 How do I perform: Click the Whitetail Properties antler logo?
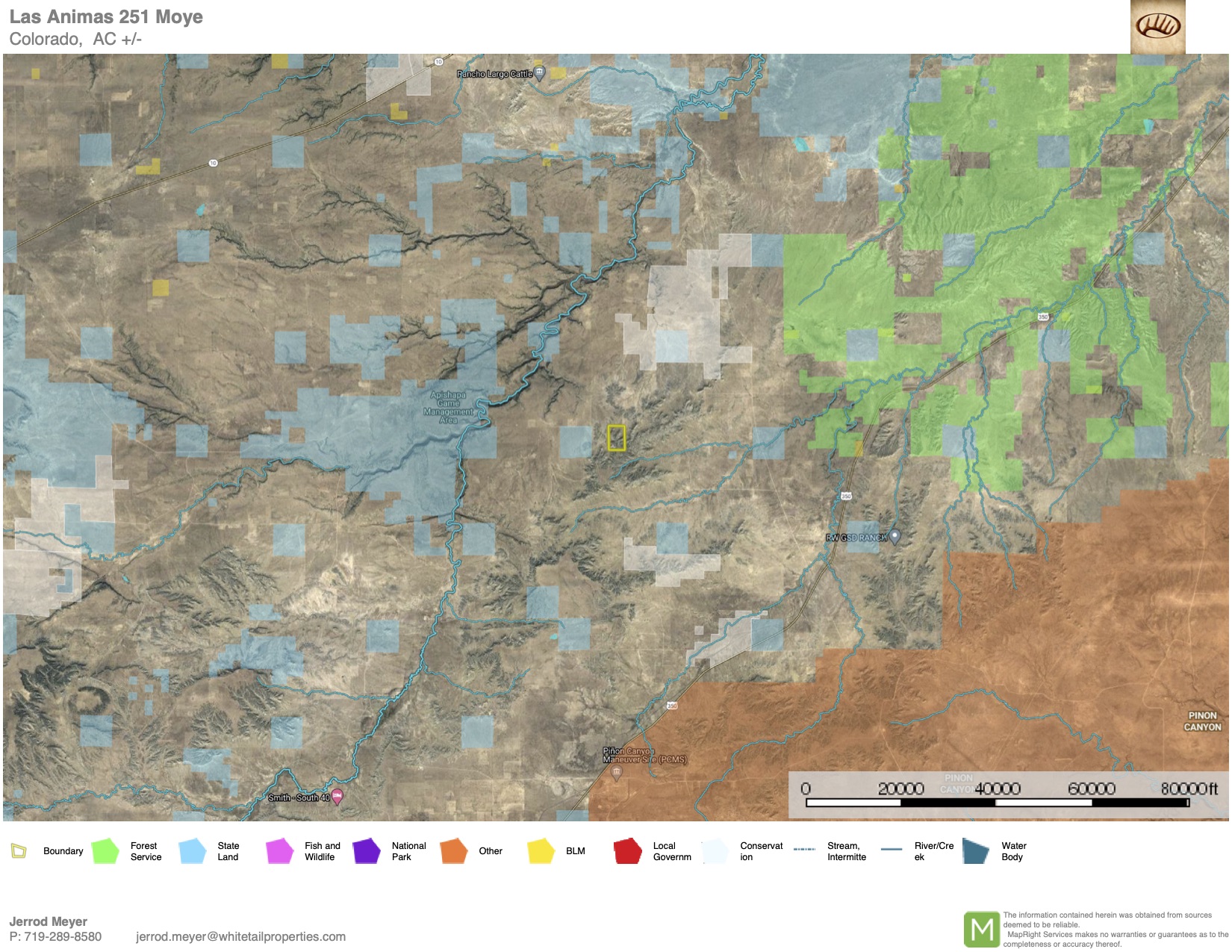pyautogui.click(x=1157, y=27)
